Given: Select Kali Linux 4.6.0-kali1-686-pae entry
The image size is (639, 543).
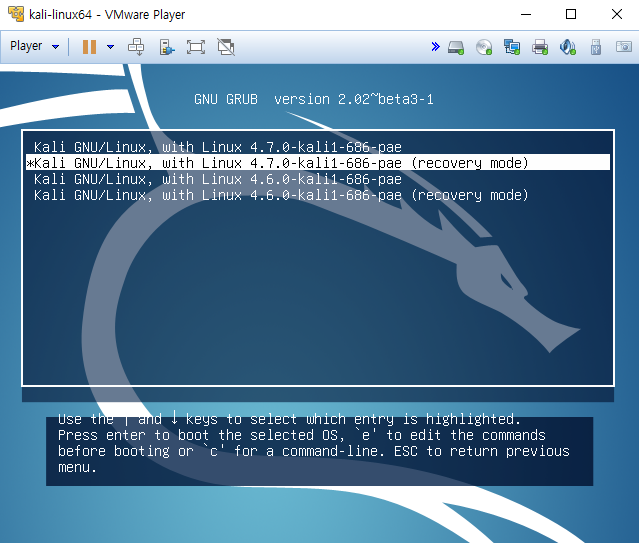Looking at the screenshot, I should (x=318, y=179).
